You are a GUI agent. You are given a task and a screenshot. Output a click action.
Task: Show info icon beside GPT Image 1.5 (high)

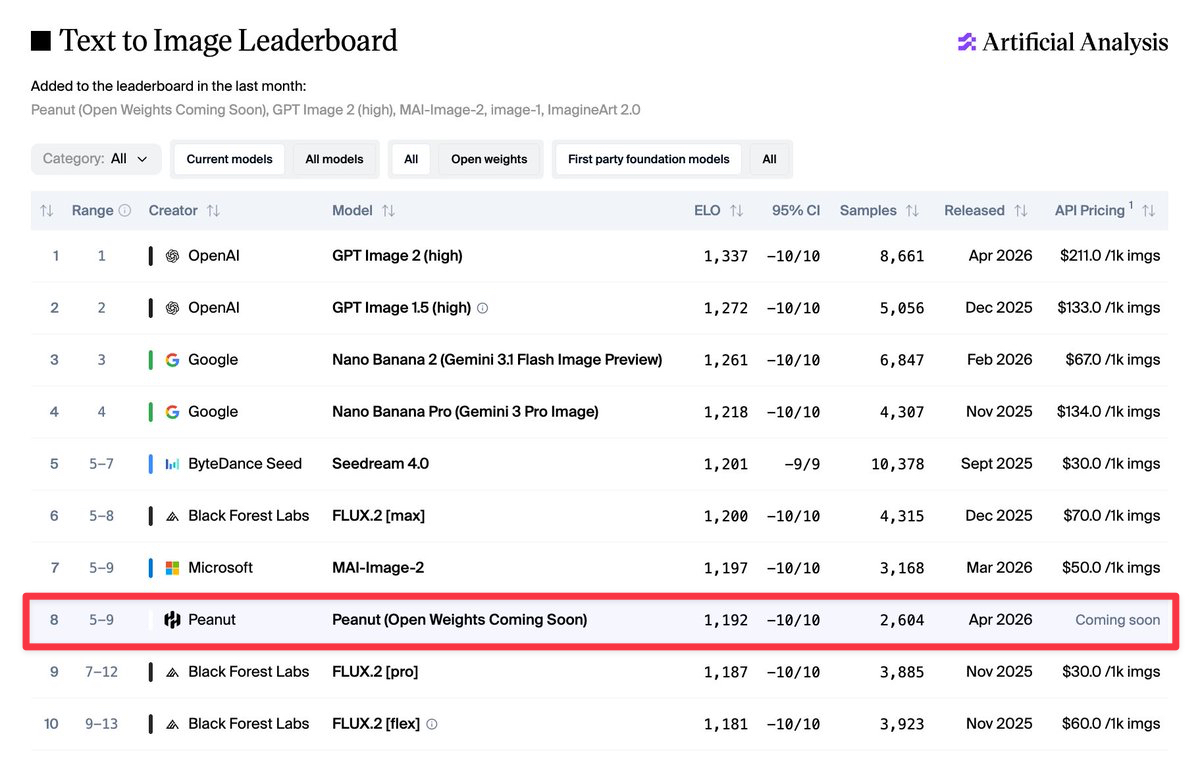pos(483,308)
